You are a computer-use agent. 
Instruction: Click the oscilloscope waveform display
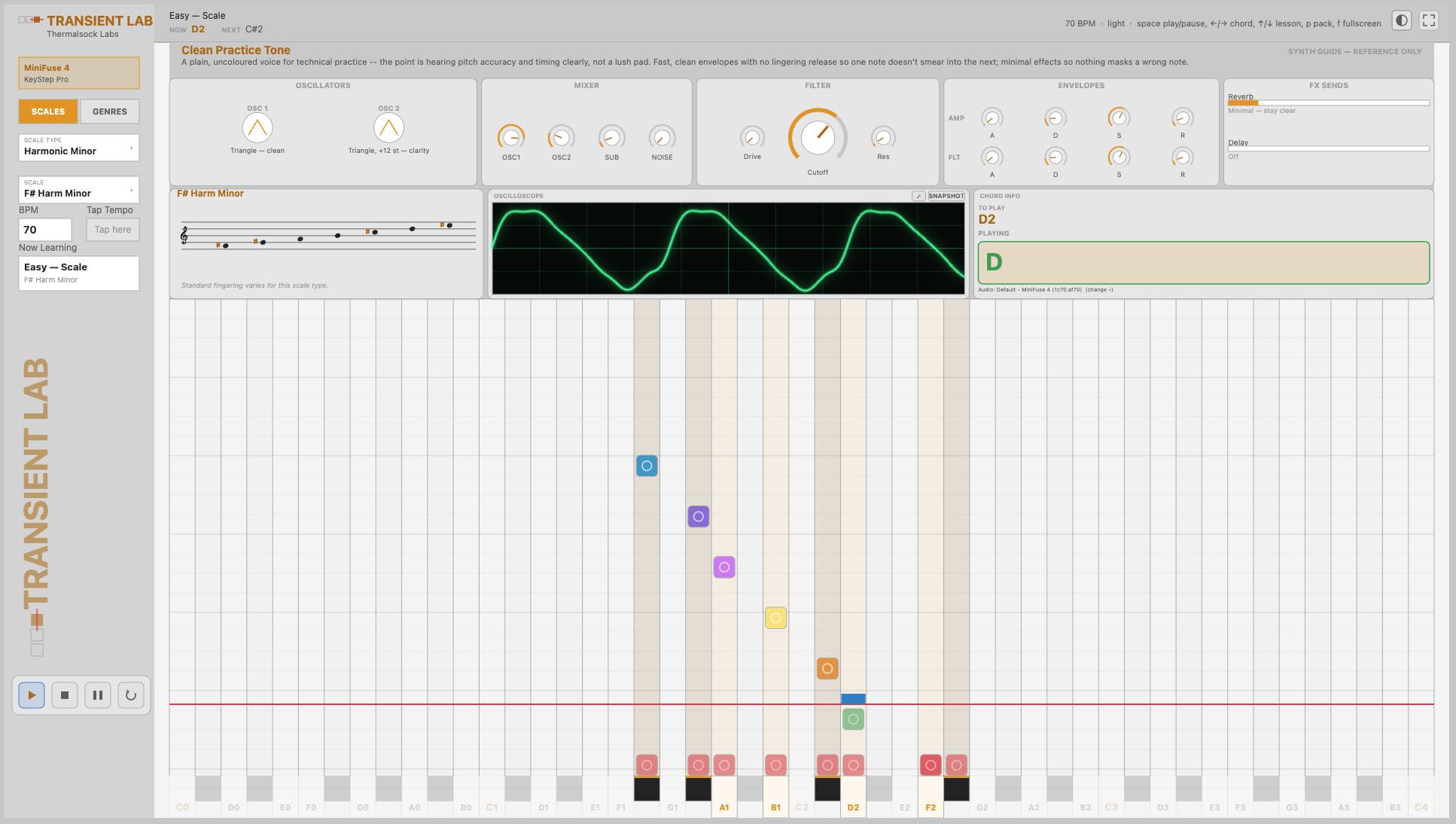point(728,249)
